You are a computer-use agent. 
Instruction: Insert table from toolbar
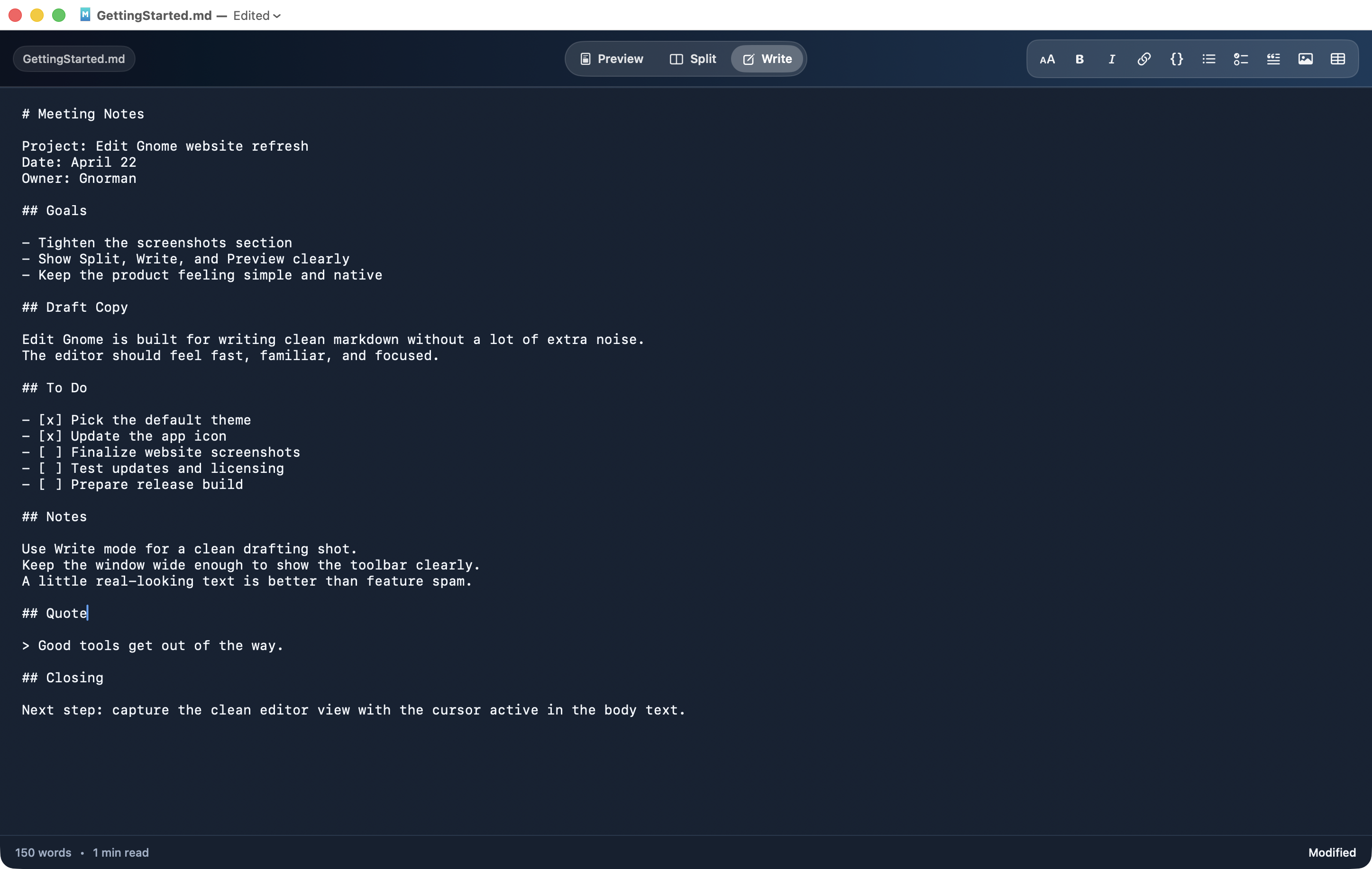point(1337,59)
